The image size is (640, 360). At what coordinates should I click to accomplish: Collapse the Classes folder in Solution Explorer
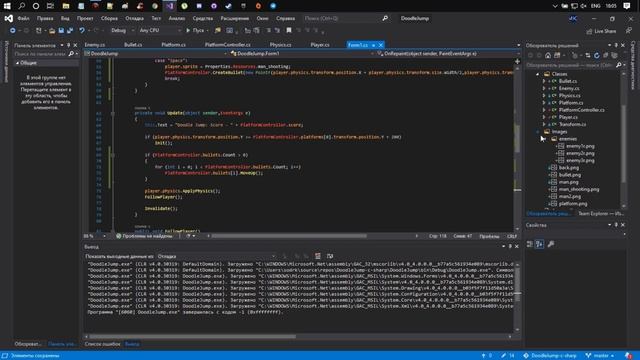[x=538, y=74]
